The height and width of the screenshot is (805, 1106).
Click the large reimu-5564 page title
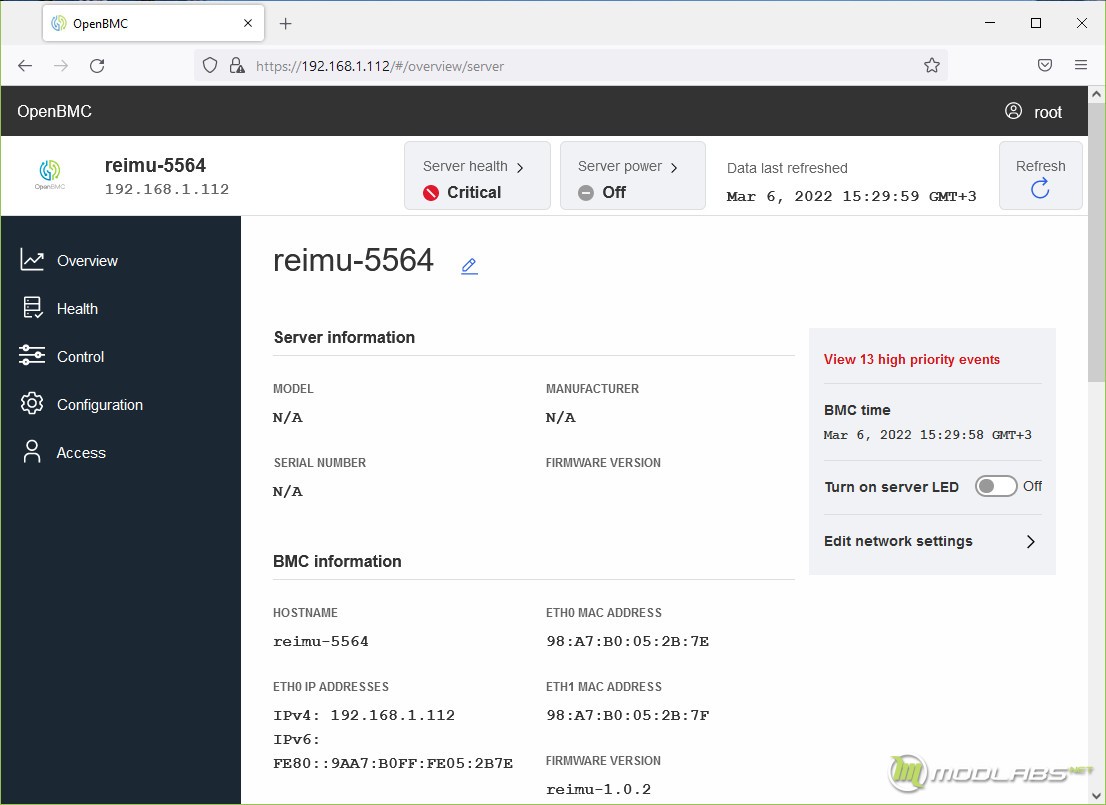[x=353, y=260]
